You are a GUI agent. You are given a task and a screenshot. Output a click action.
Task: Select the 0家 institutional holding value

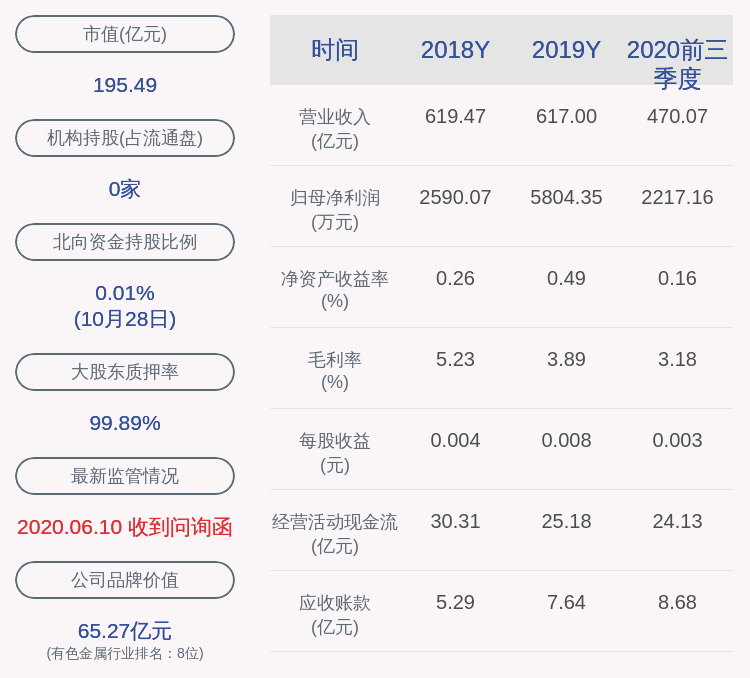click(x=124, y=189)
